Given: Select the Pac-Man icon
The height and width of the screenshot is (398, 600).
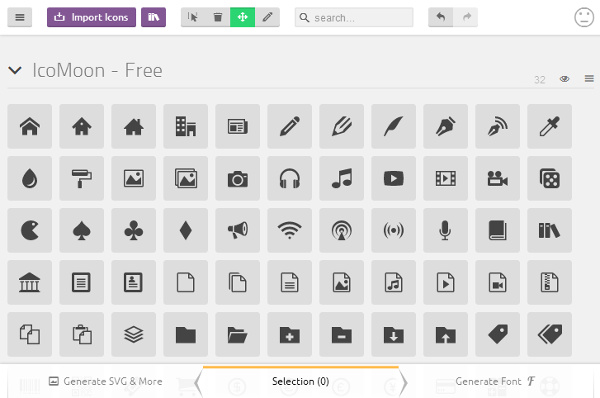Looking at the screenshot, I should (29, 230).
